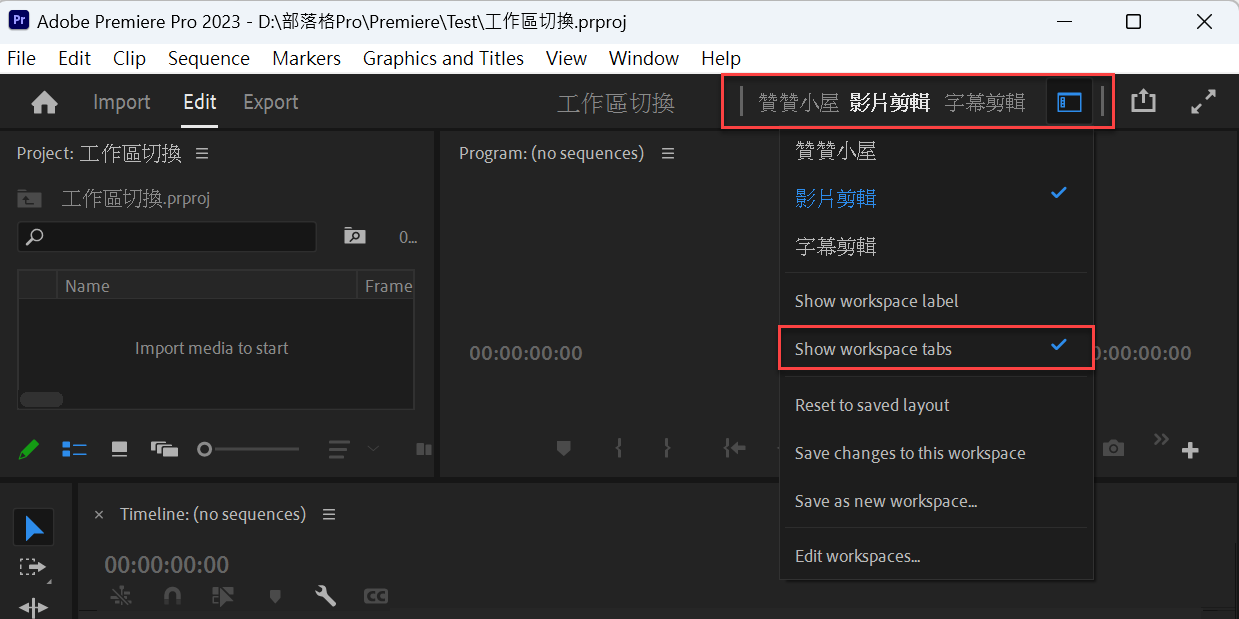Click Timeline timecode 00:00:00:00
The image size is (1239, 619).
(167, 565)
